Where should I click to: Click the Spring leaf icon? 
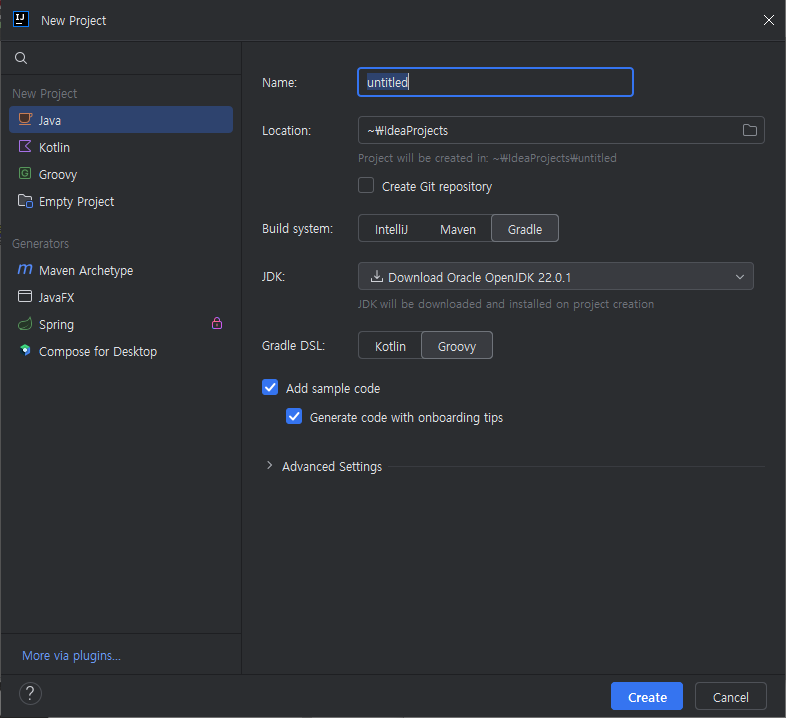pos(25,324)
